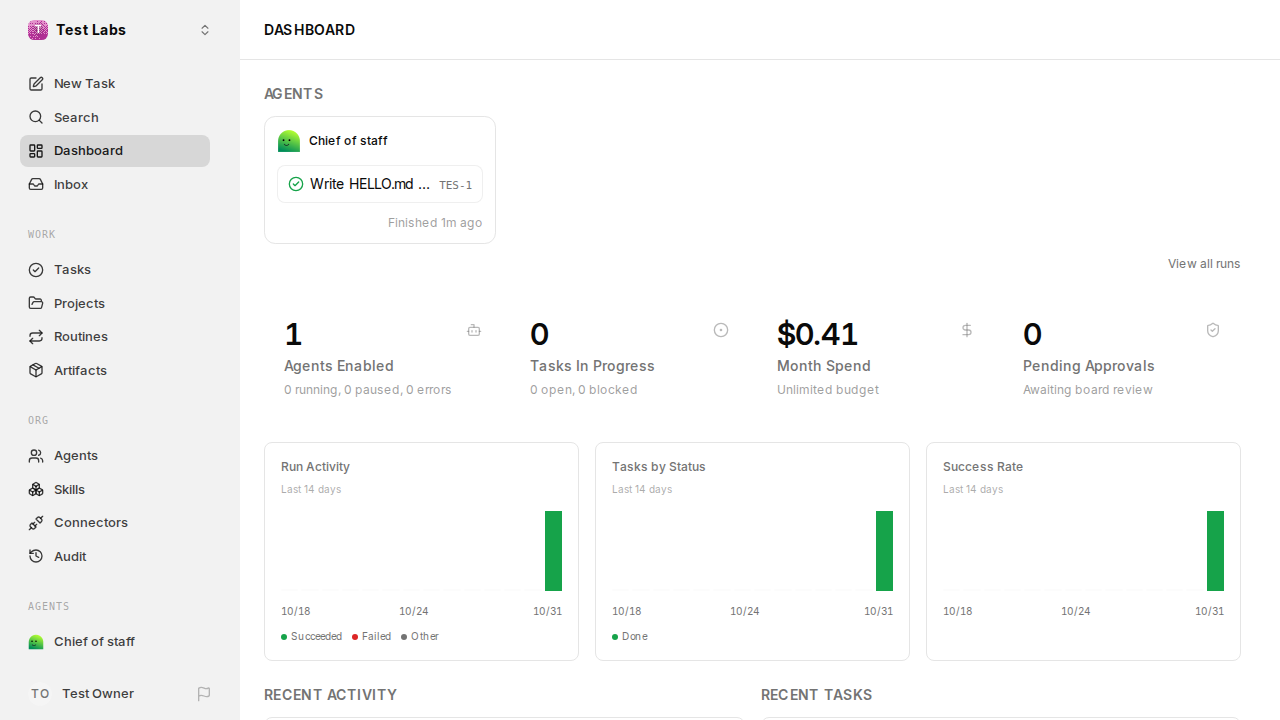This screenshot has height=720, width=1280.
Task: Click the green bar in Success Rate chart
Action: point(1215,551)
